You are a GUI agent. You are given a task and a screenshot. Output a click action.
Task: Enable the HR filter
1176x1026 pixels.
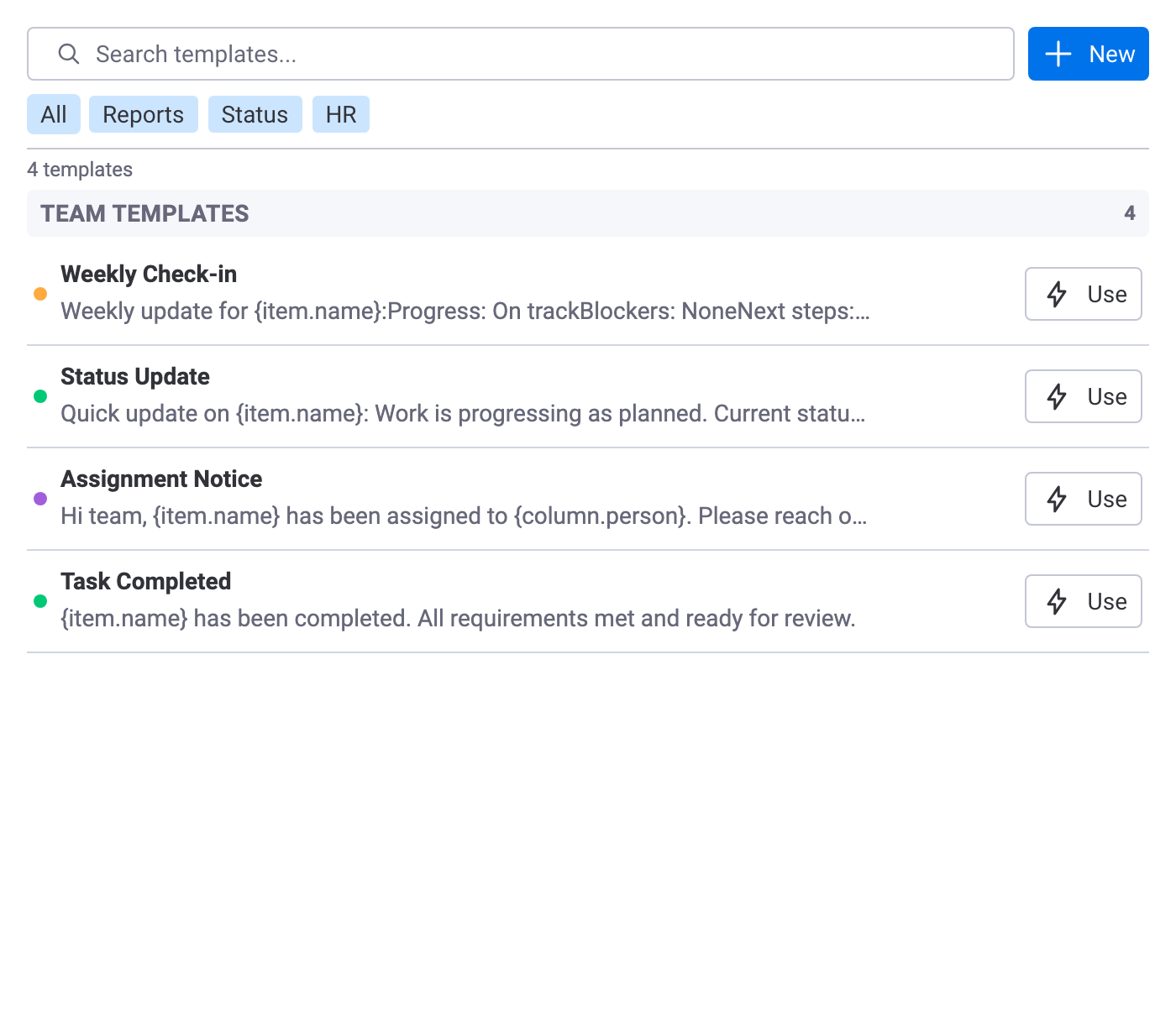pyautogui.click(x=340, y=114)
